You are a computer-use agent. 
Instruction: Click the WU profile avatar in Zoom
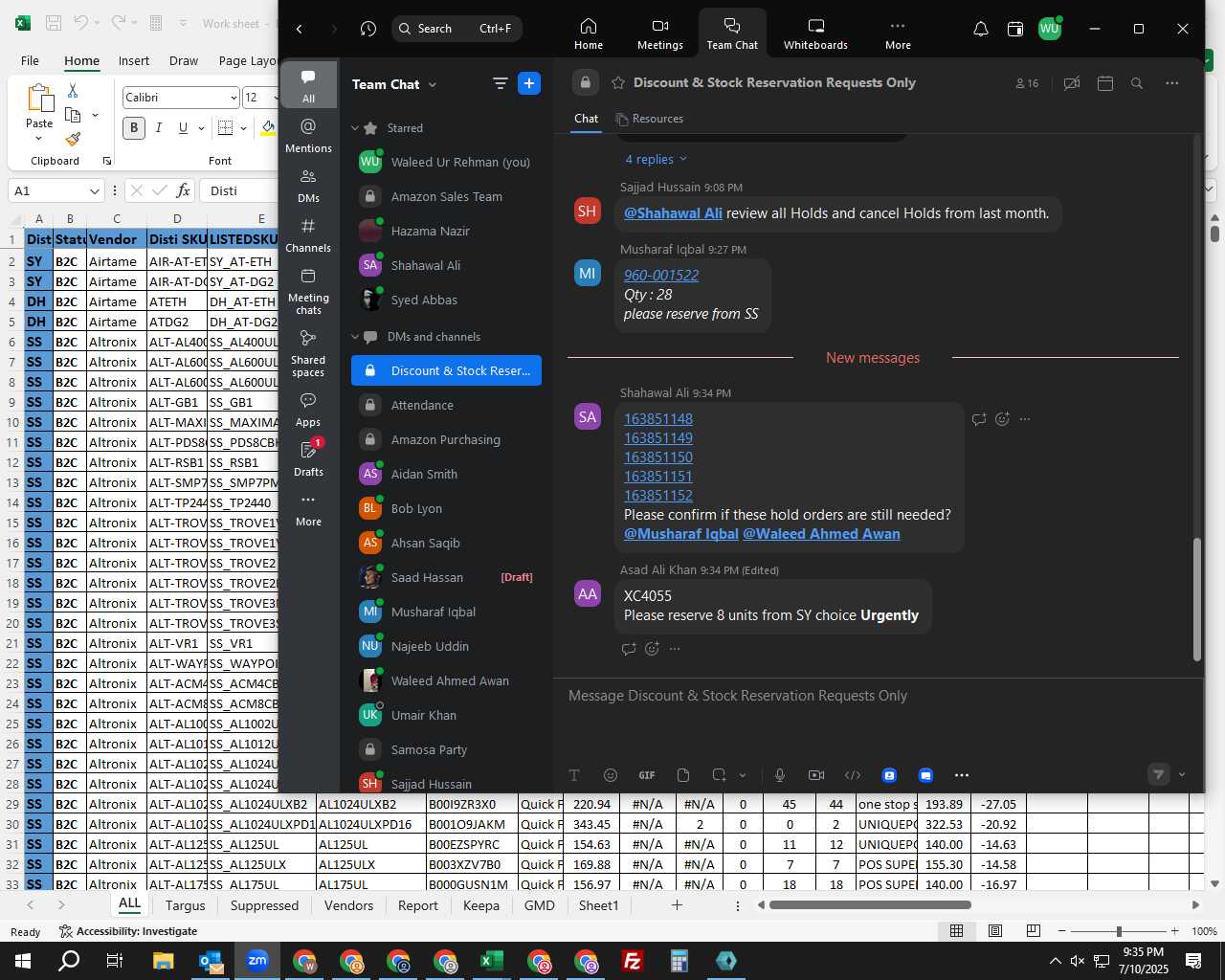click(1050, 29)
